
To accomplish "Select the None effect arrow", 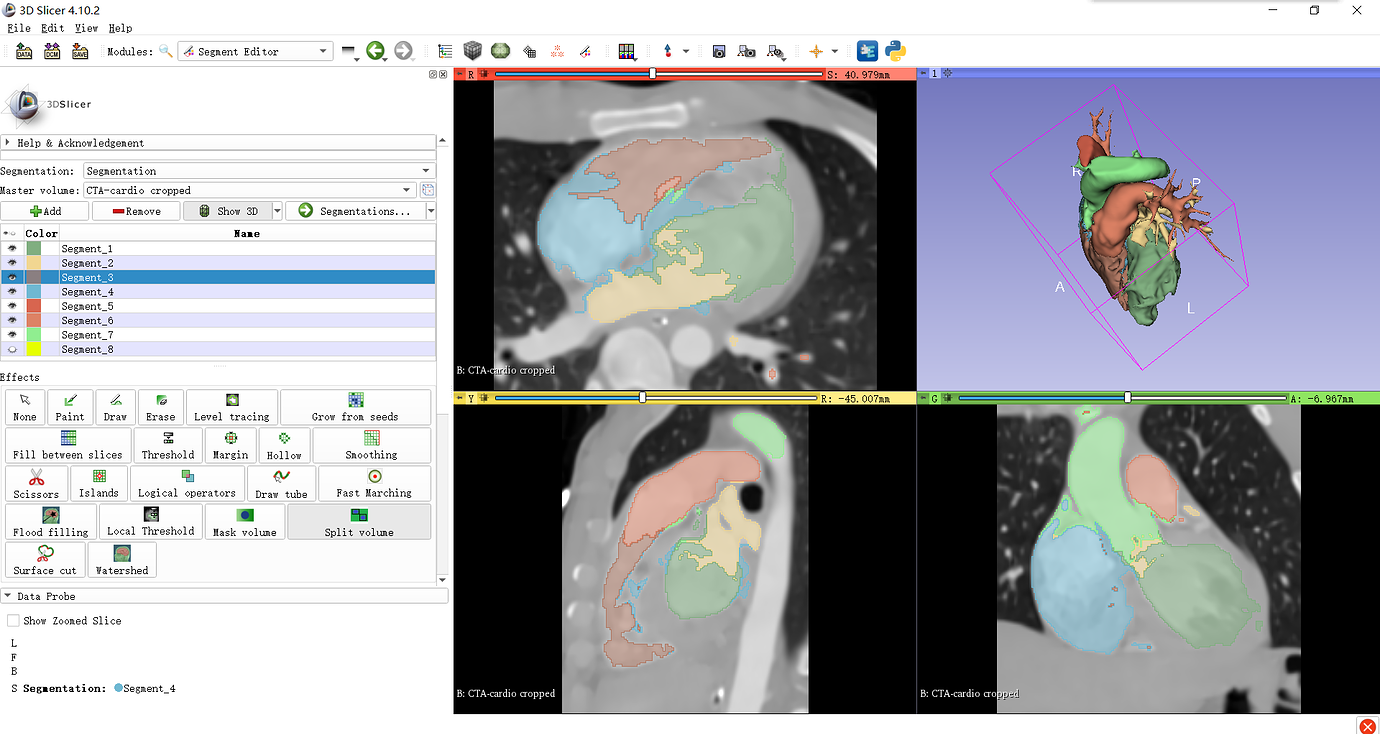I will point(25,407).
